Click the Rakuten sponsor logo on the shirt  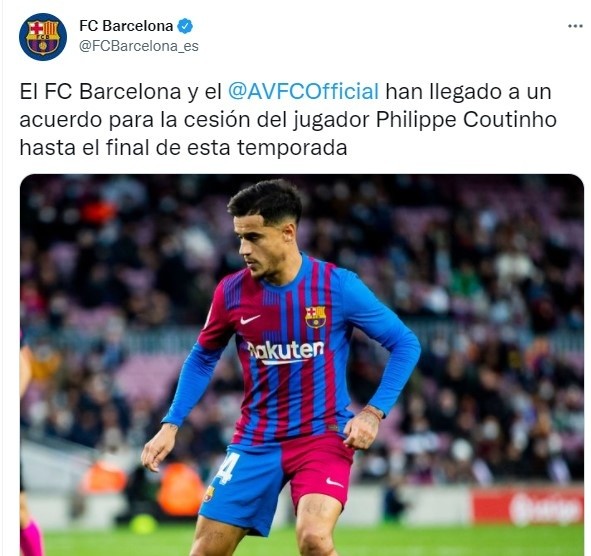(286, 352)
